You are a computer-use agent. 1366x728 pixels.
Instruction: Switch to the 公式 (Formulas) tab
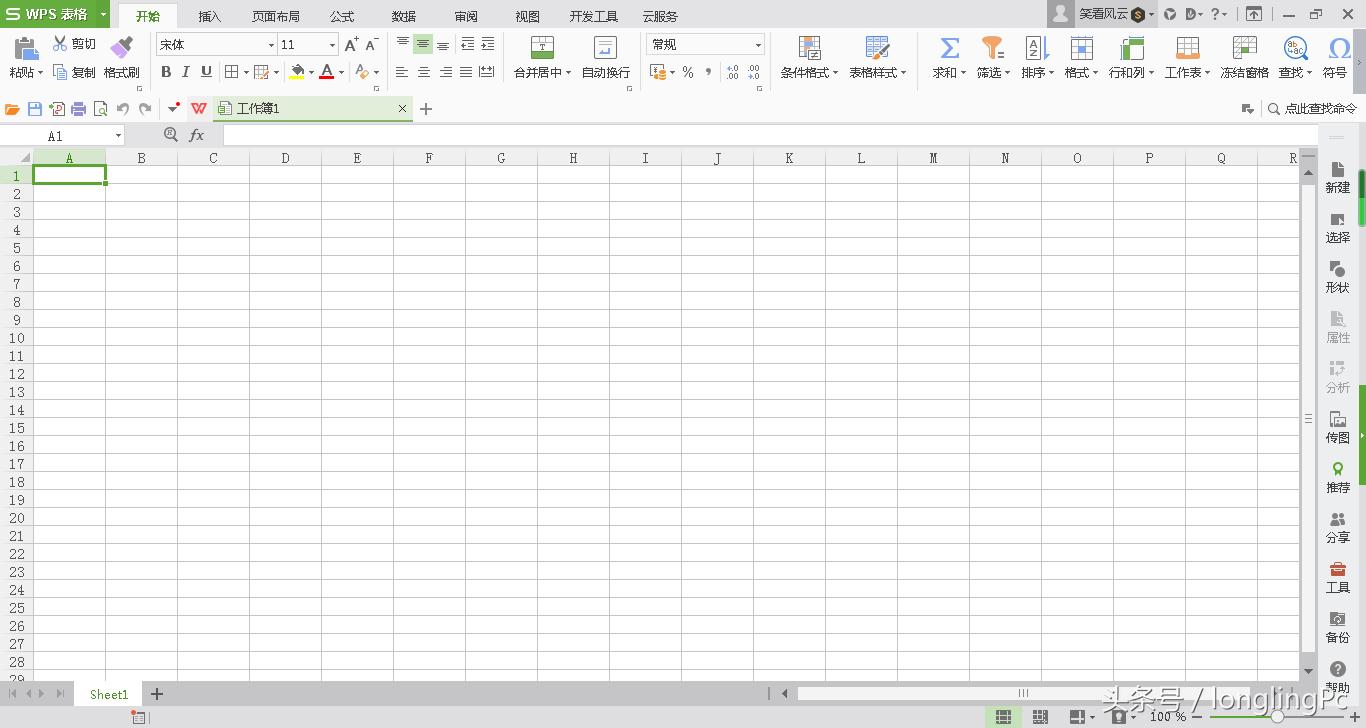coord(342,16)
